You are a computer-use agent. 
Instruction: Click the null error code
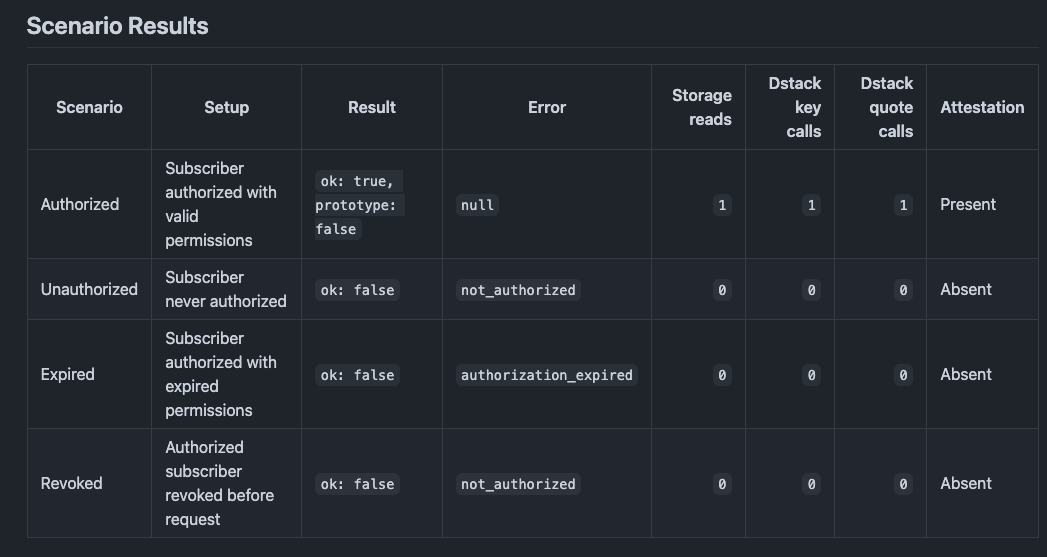[477, 205]
